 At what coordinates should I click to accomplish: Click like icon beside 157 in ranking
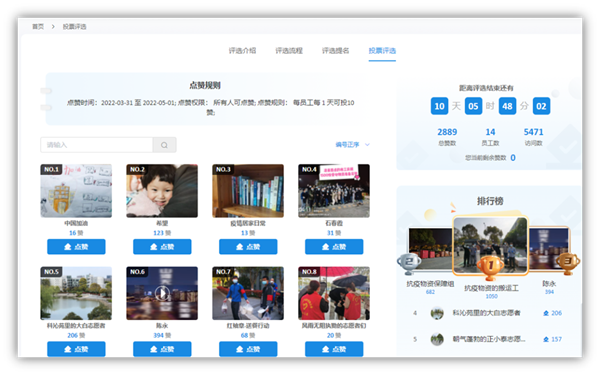[546, 339]
